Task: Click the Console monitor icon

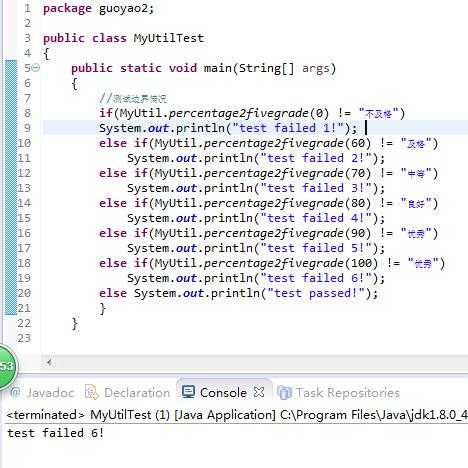Action: pos(188,392)
